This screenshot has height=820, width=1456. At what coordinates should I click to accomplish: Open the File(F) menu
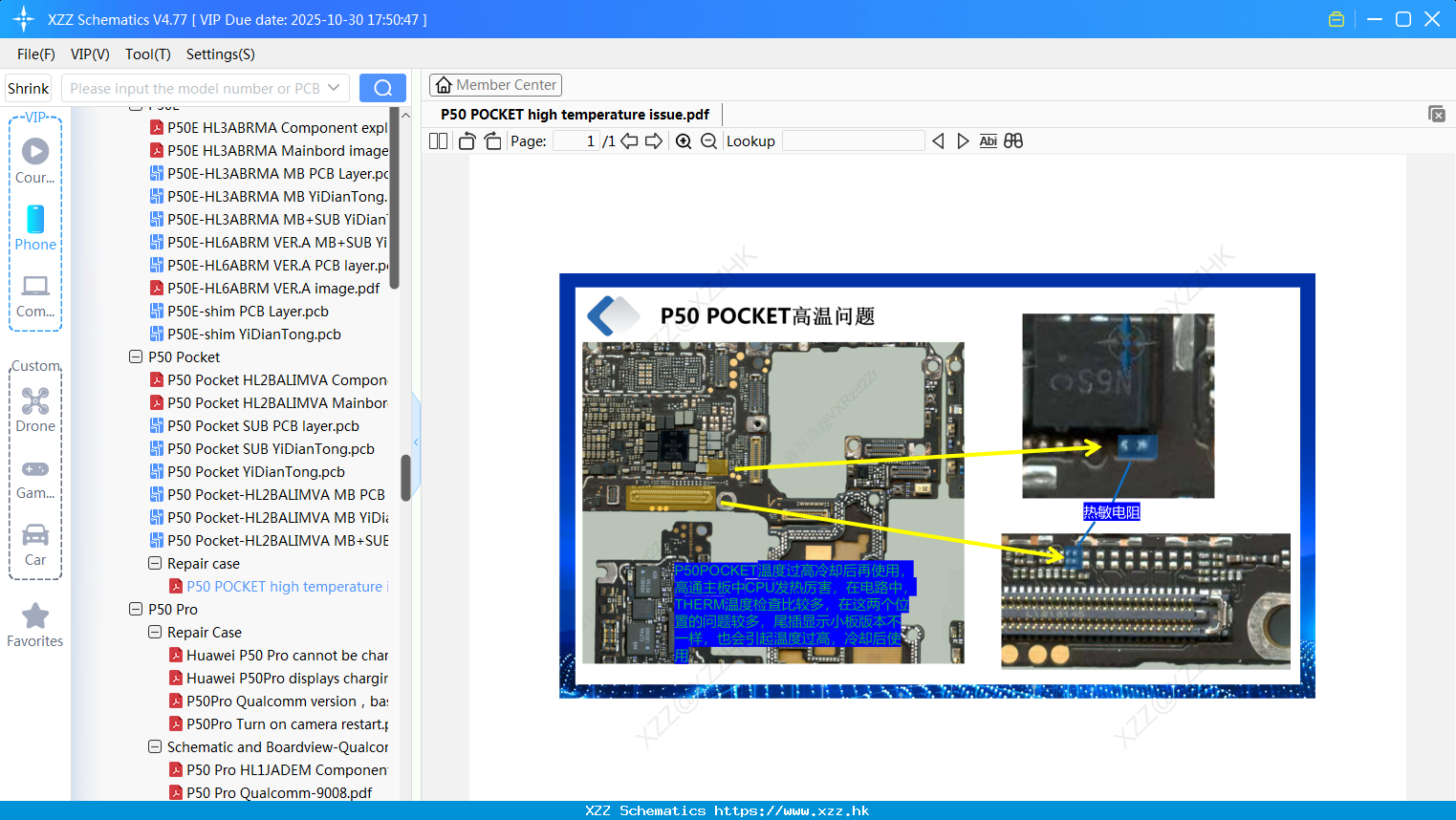tap(36, 54)
